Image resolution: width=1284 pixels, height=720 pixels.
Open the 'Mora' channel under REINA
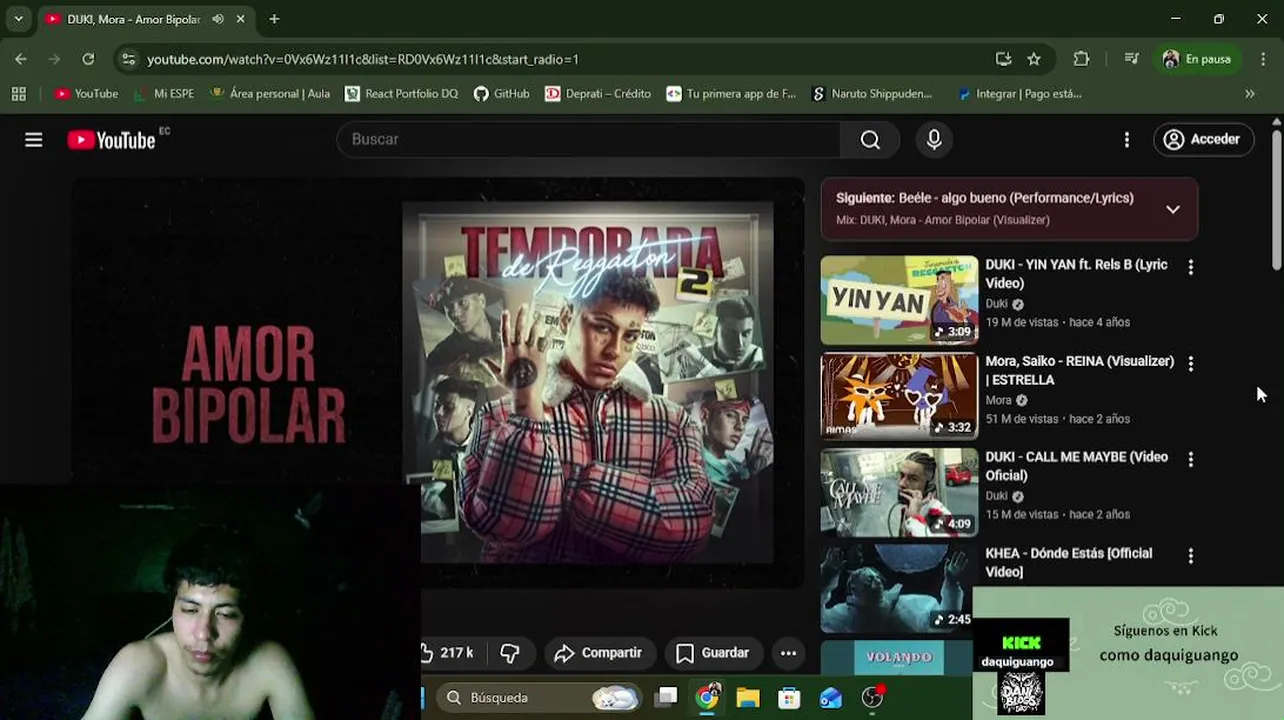[x=998, y=400]
